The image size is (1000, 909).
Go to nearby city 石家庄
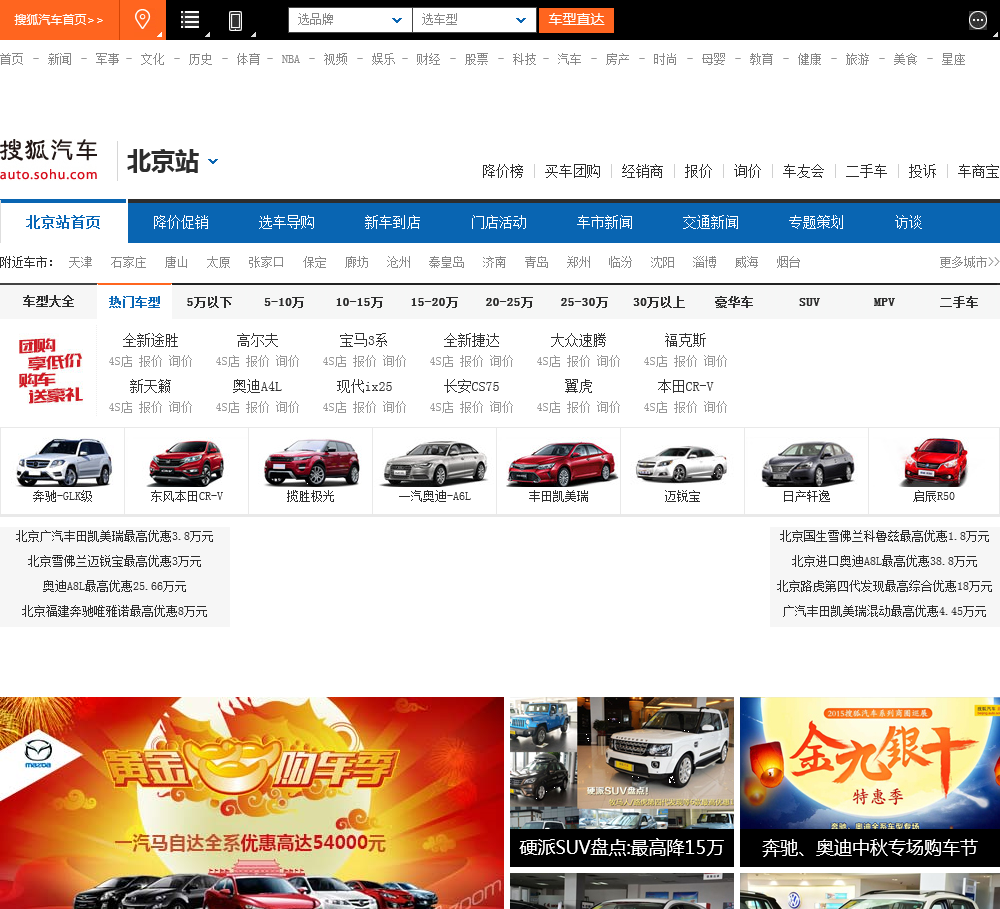click(x=128, y=262)
